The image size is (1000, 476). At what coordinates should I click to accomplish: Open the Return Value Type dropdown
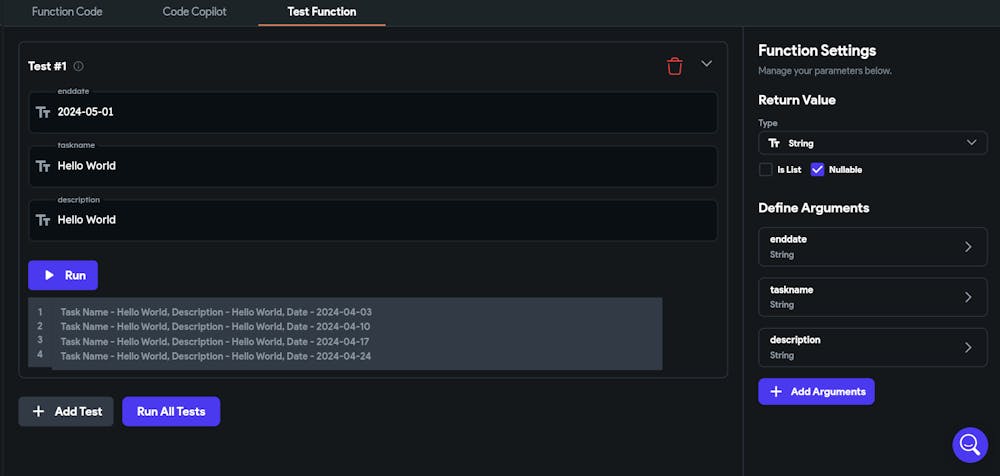tap(872, 143)
